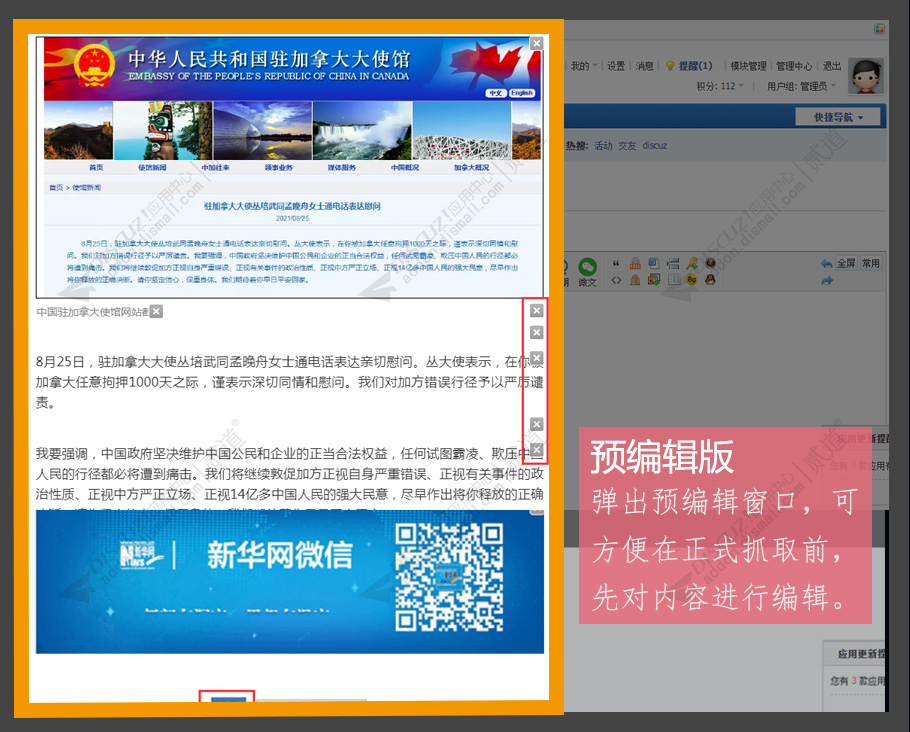
Task: Click the orange gift box editor icon
Action: tap(635, 264)
